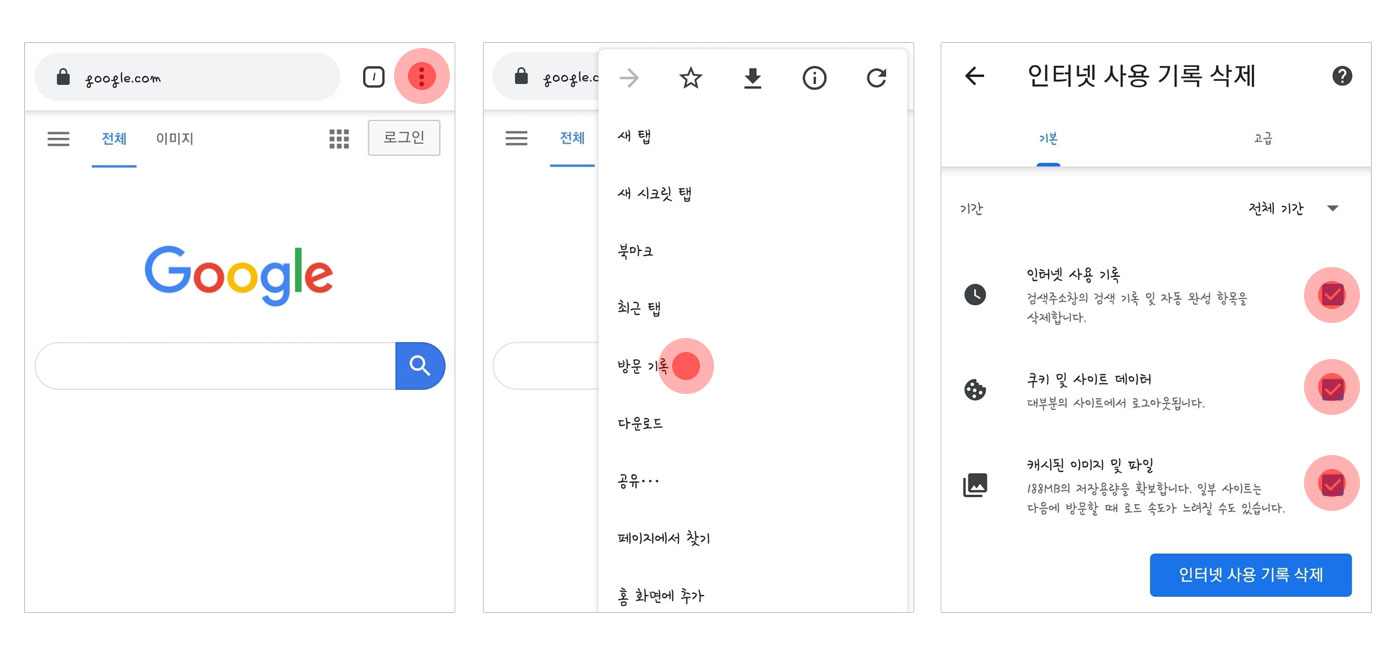The image size is (1400, 655).
Task: Click the 캐시된 이미지 및 파일 row title
Action: [1090, 465]
